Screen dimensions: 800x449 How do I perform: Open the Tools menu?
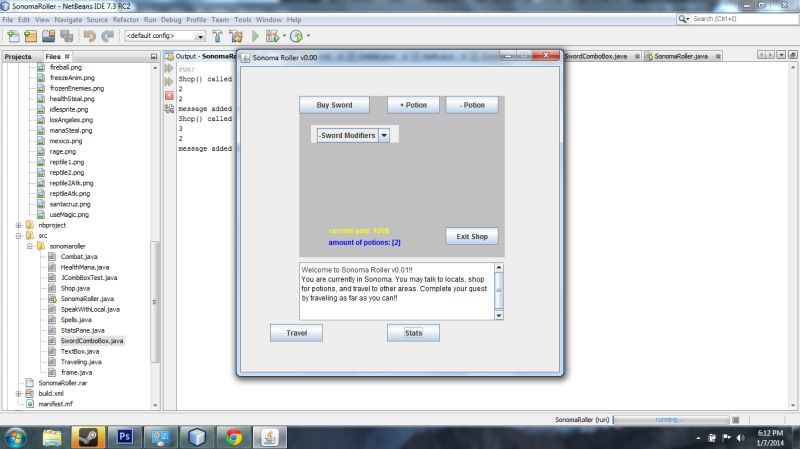tap(243, 20)
